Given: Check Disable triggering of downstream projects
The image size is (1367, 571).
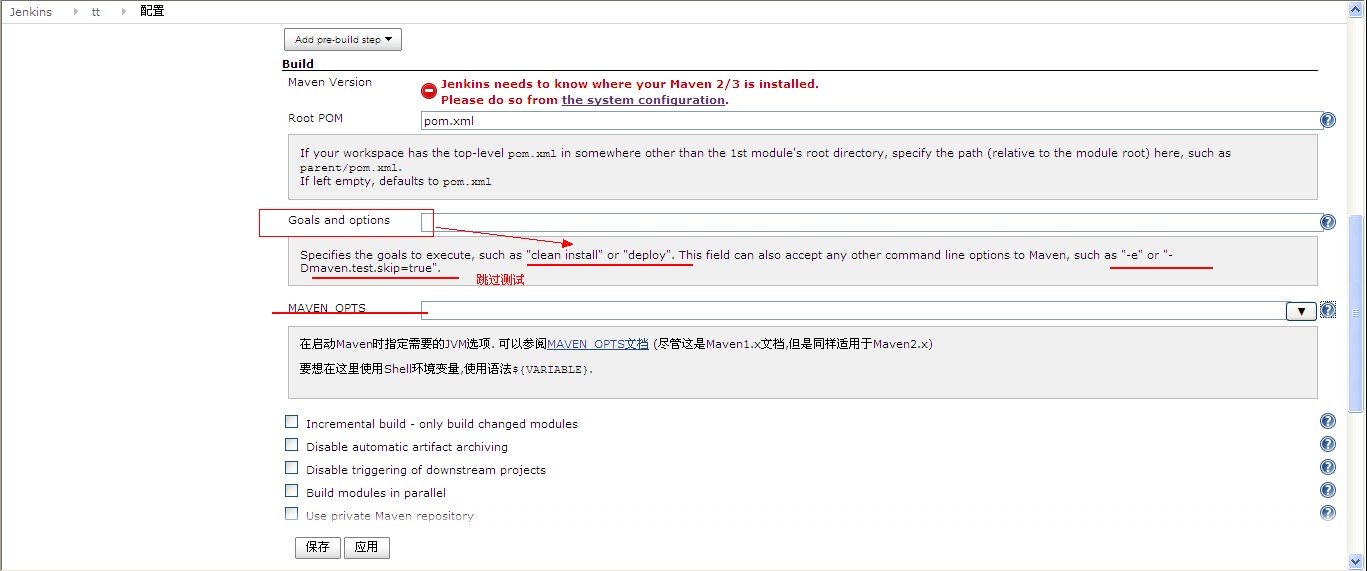Looking at the screenshot, I should tap(292, 468).
